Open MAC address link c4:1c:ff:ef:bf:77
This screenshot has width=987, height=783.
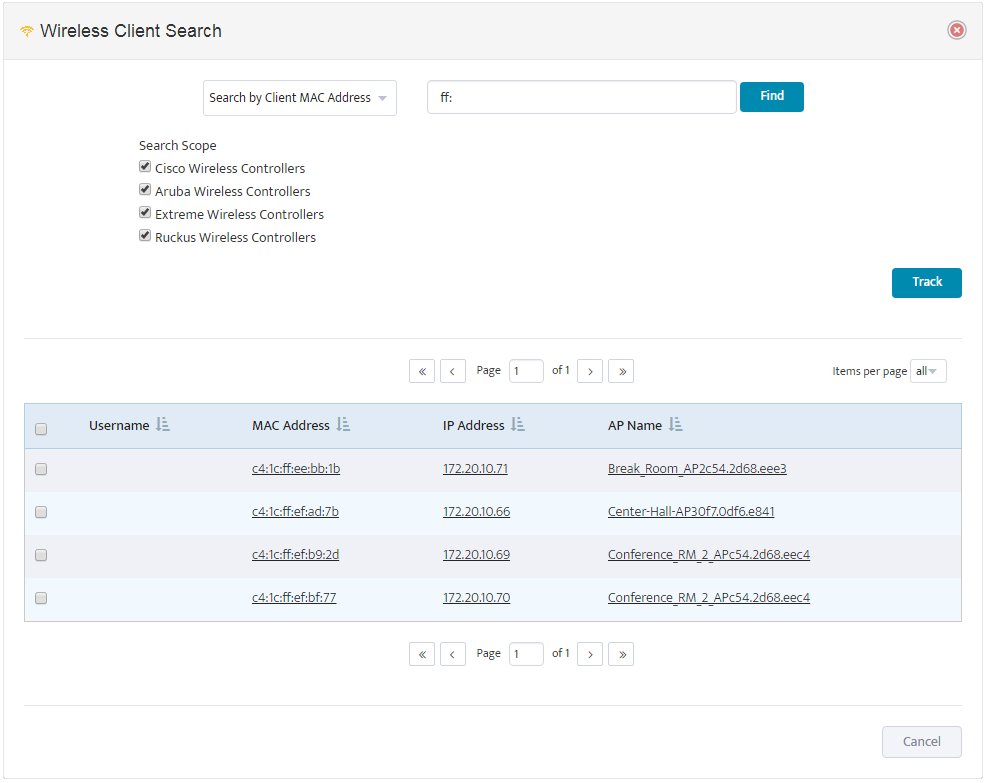(294, 597)
